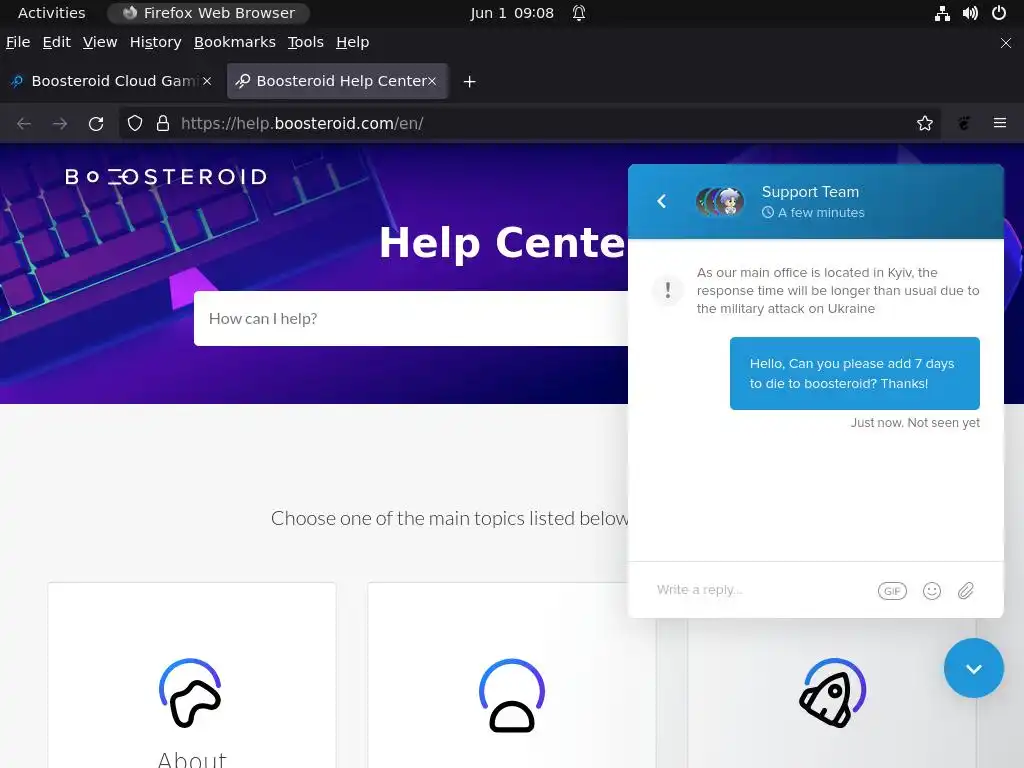1024x768 pixels.
Task: Open the History menu
Action: coord(155,42)
